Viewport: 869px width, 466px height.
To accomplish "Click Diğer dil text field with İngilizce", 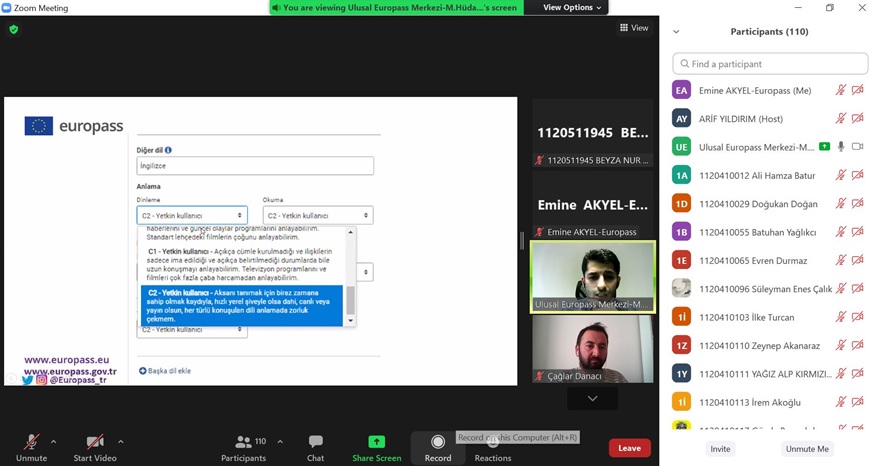I will (255, 166).
